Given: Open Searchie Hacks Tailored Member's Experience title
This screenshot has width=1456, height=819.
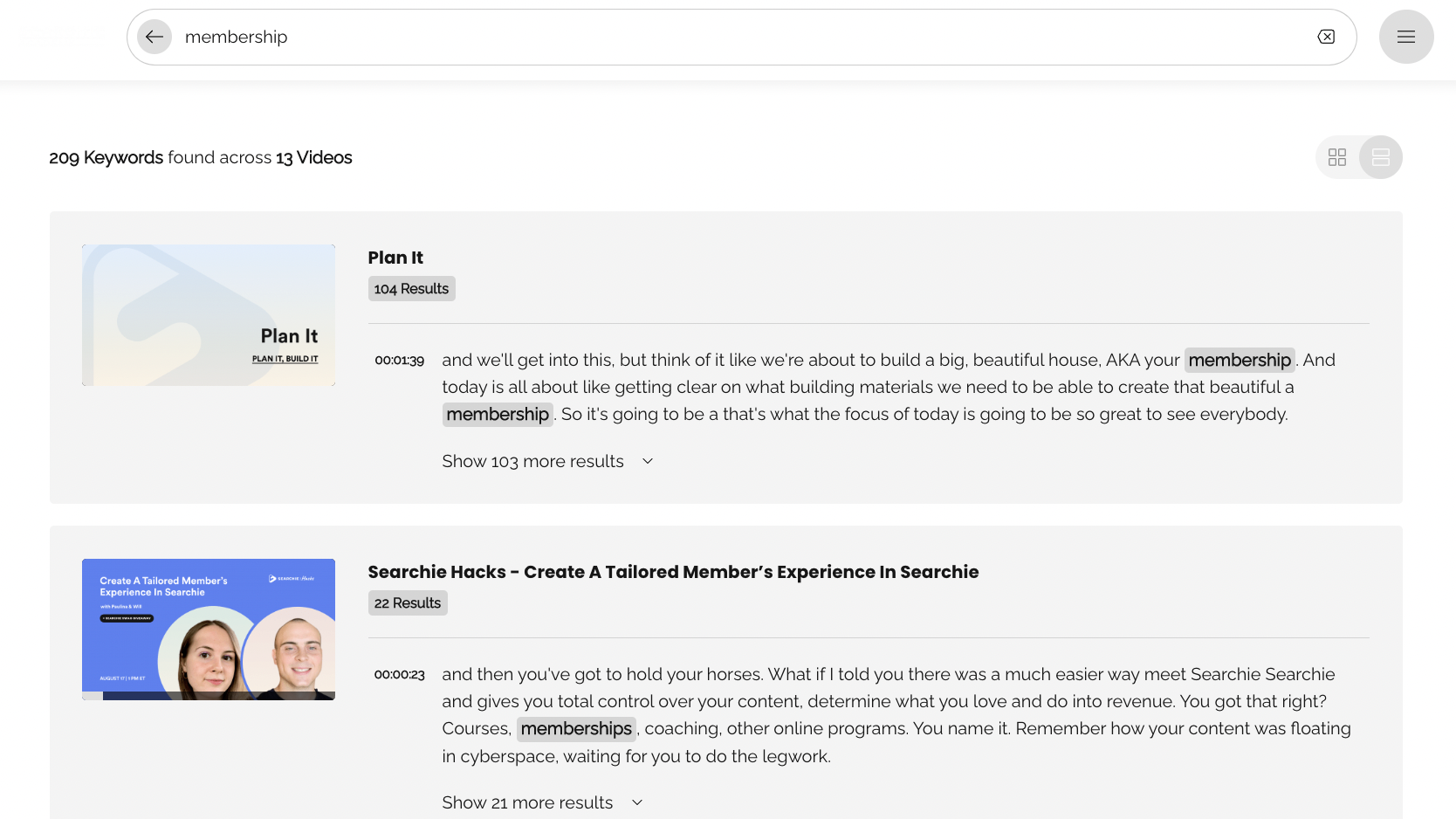Looking at the screenshot, I should [673, 572].
